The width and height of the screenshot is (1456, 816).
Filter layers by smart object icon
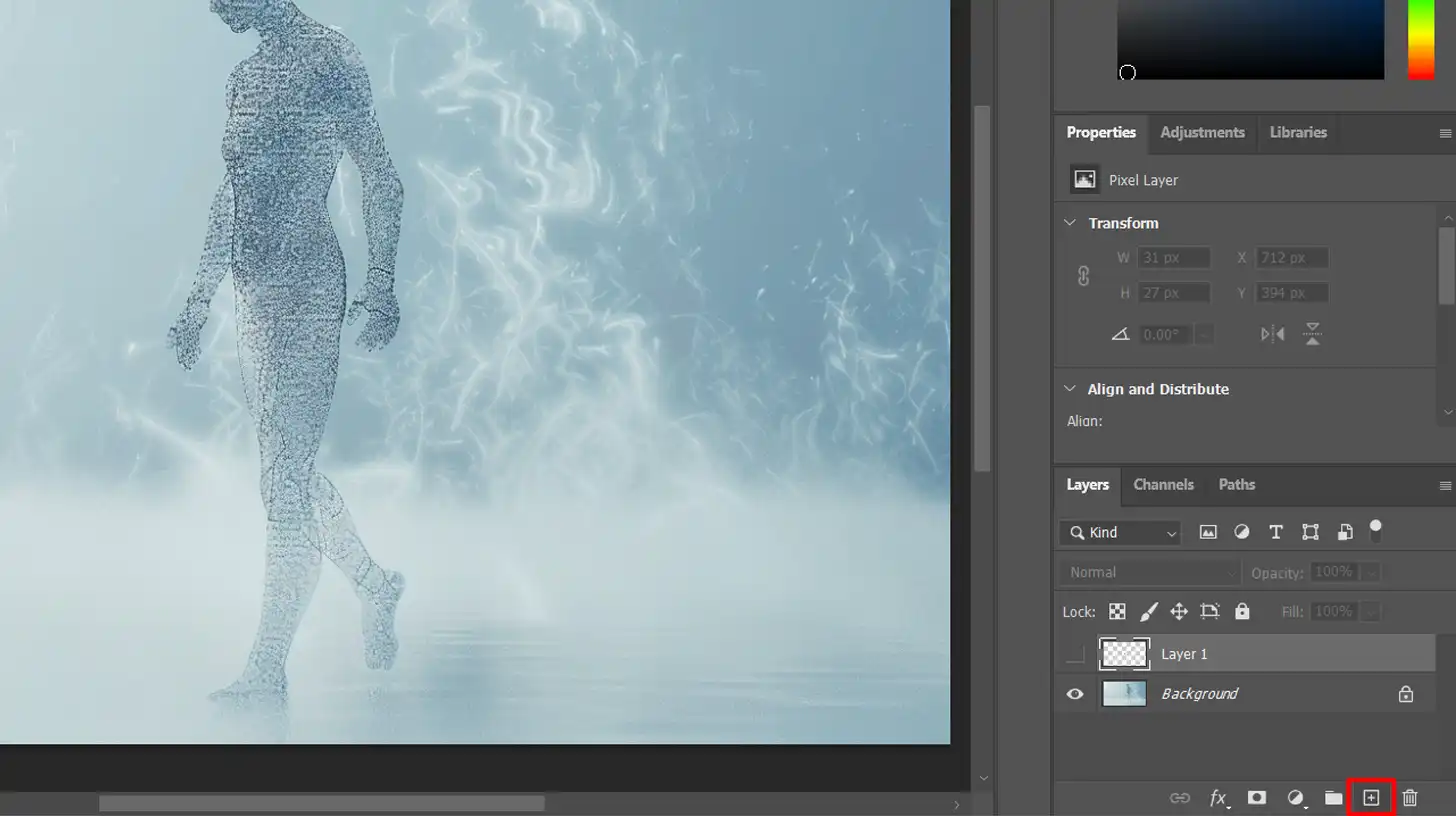click(1345, 533)
